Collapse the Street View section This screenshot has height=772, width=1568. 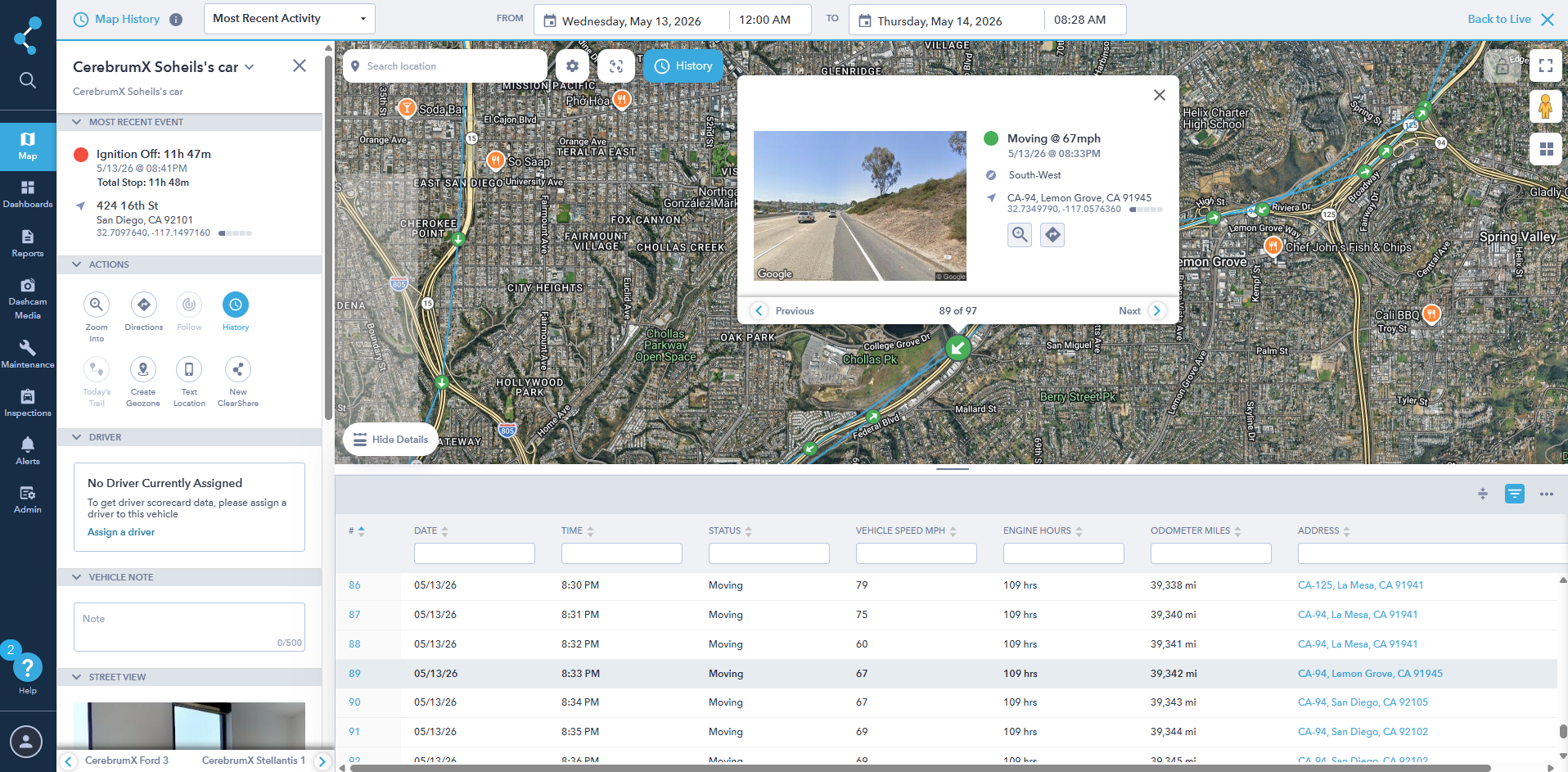(x=77, y=677)
